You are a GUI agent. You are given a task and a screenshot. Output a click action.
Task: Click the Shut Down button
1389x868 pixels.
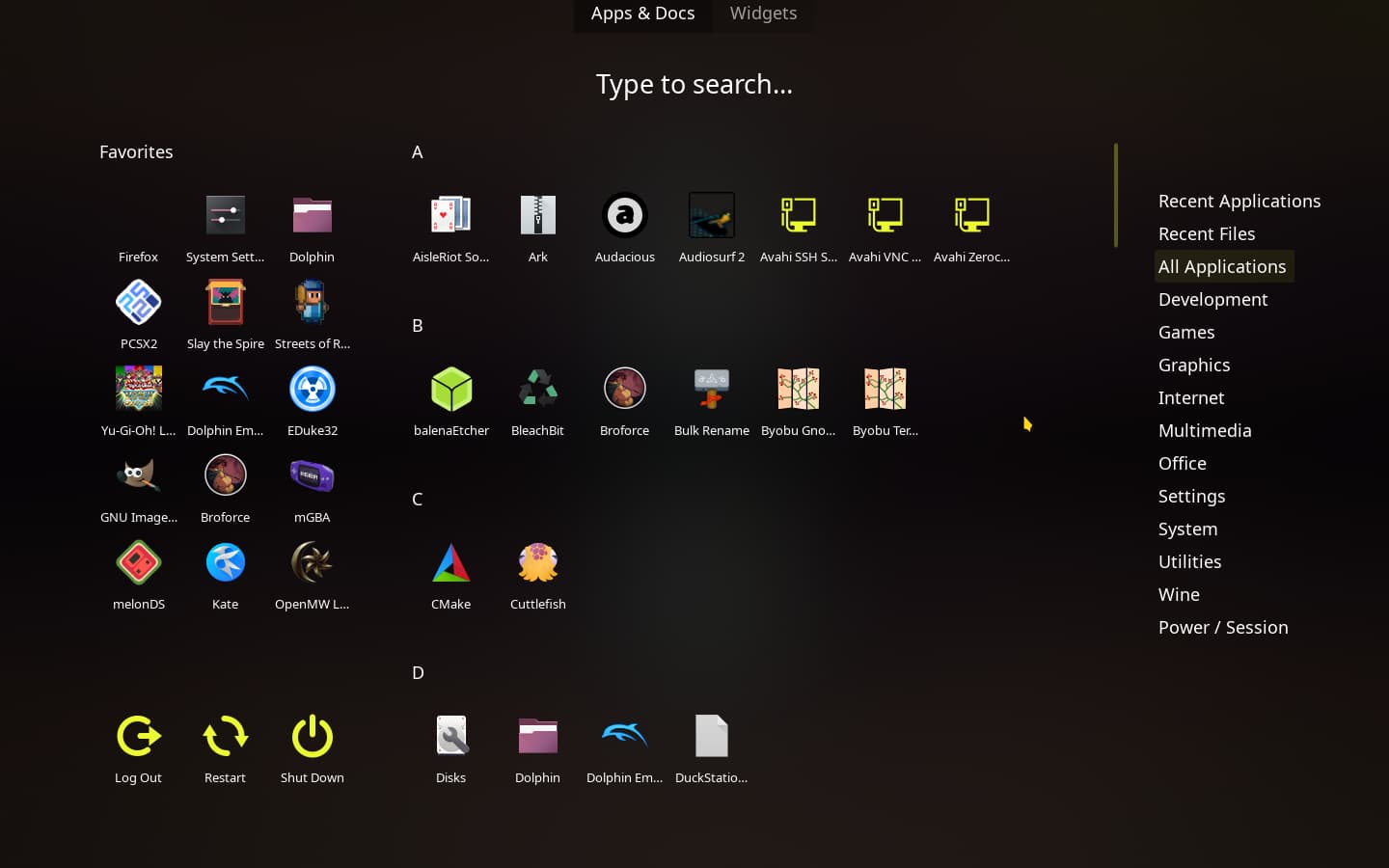click(x=312, y=749)
